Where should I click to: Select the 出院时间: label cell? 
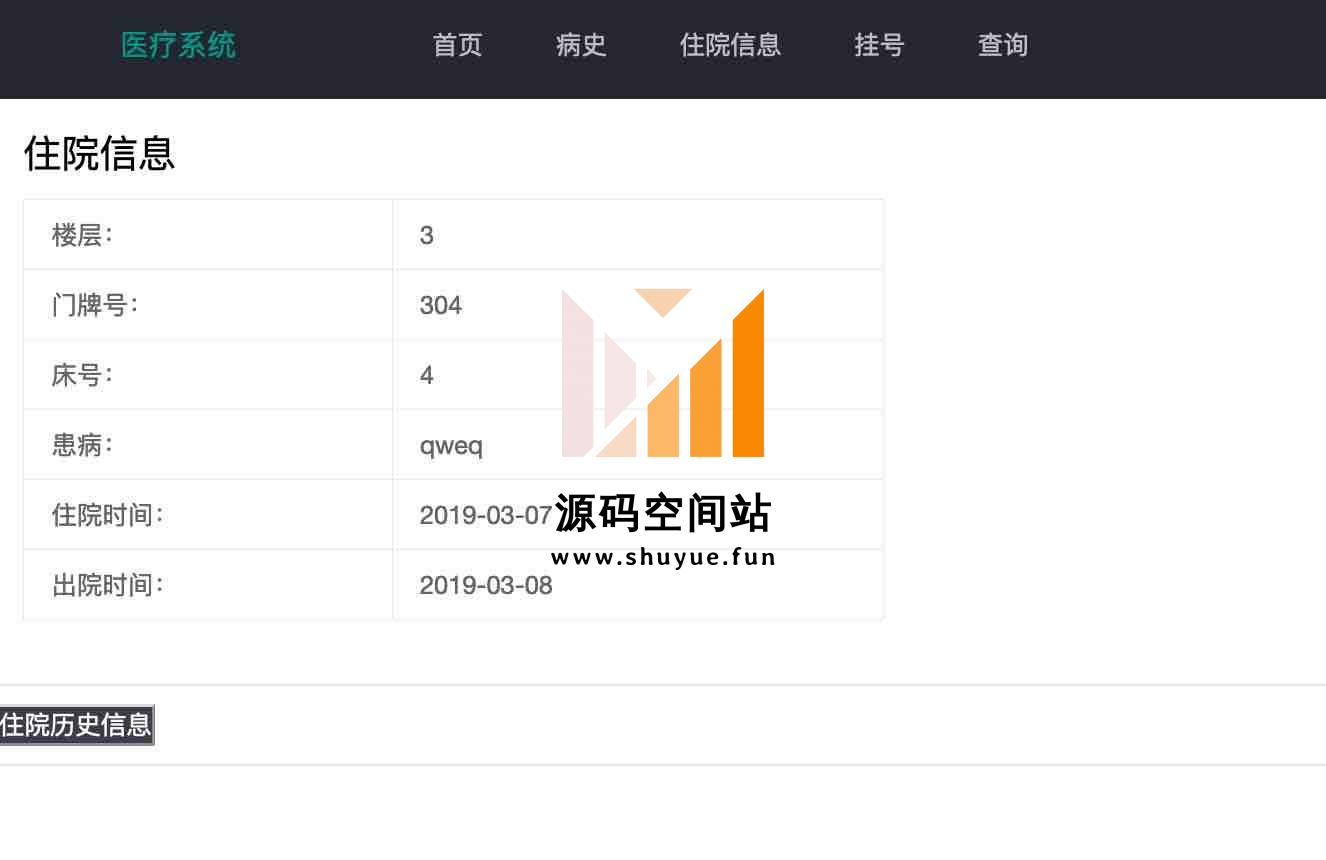click(x=208, y=585)
